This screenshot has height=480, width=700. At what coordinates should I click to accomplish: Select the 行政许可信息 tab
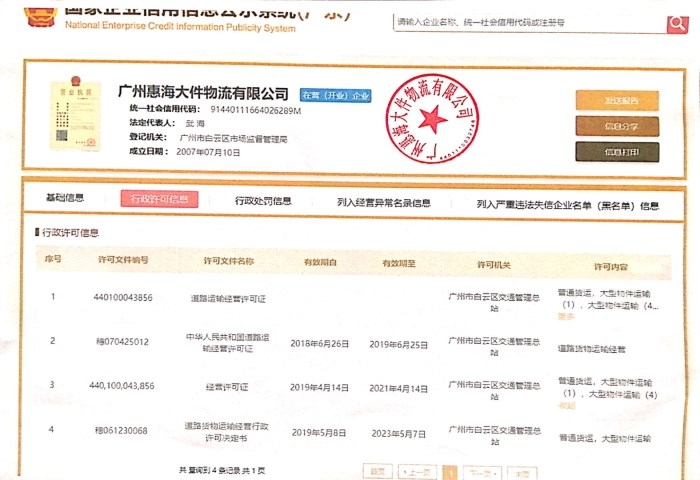tap(159, 199)
